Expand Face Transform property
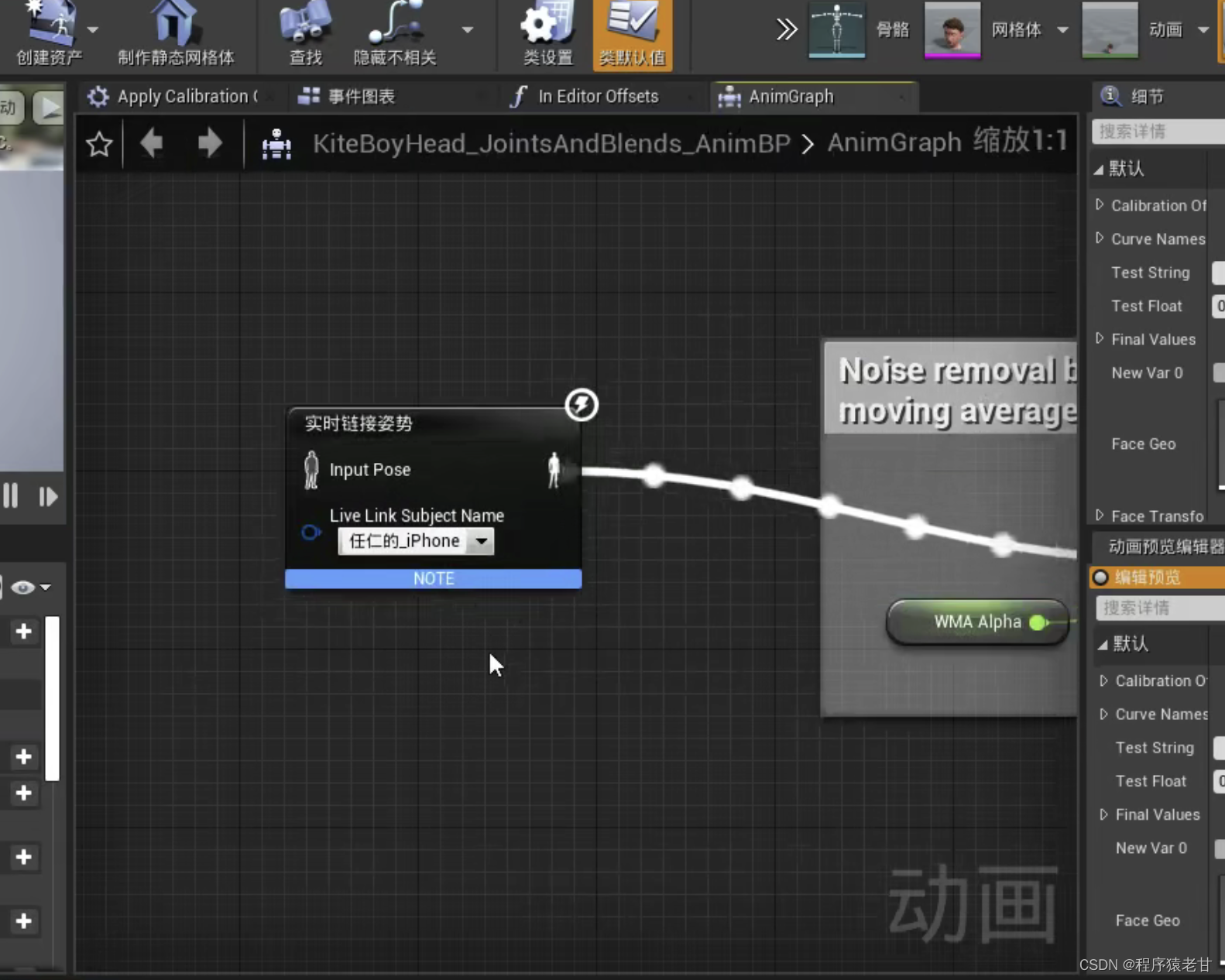Screen dimensions: 1225x980 (x=1100, y=516)
